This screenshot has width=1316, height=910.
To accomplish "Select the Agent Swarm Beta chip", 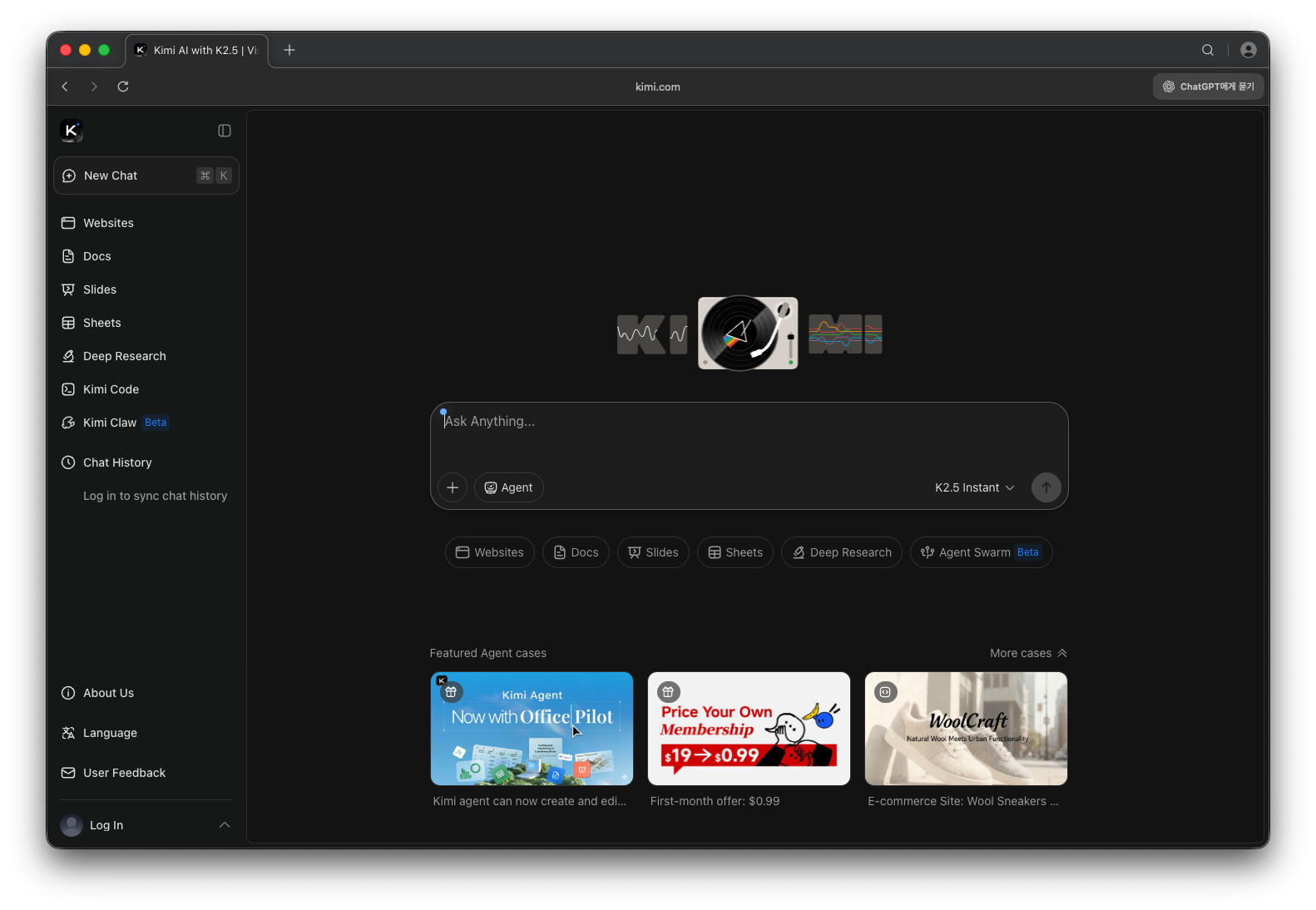I will (982, 552).
